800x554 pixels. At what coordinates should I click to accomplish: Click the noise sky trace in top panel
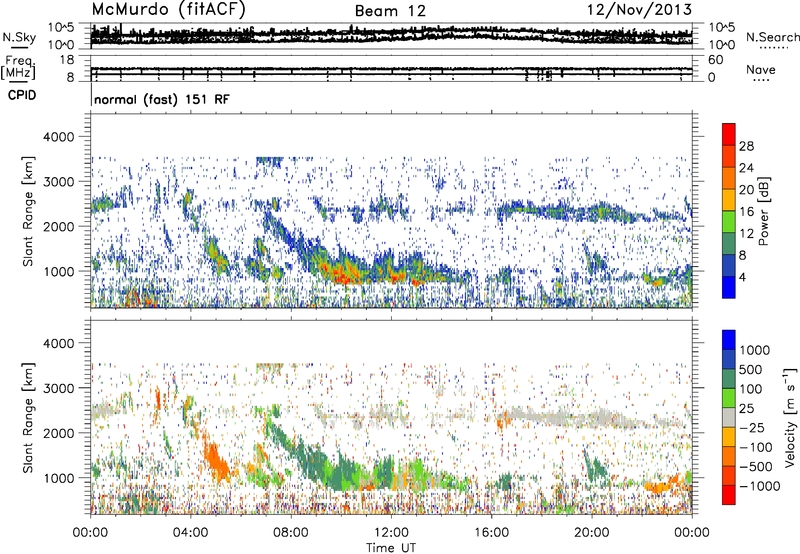(x=391, y=35)
